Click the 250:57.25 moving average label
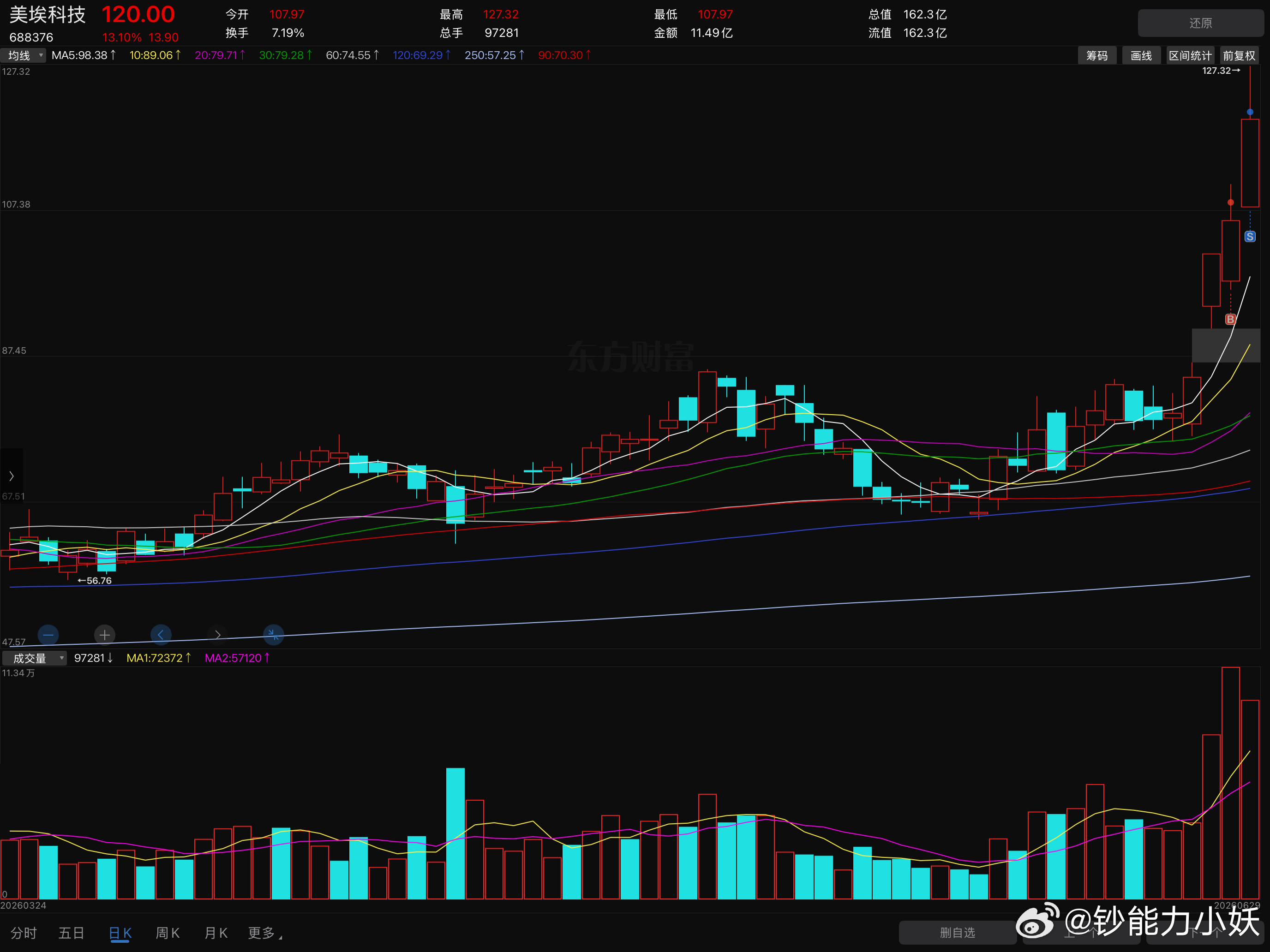This screenshot has width=1270, height=952. tap(494, 55)
